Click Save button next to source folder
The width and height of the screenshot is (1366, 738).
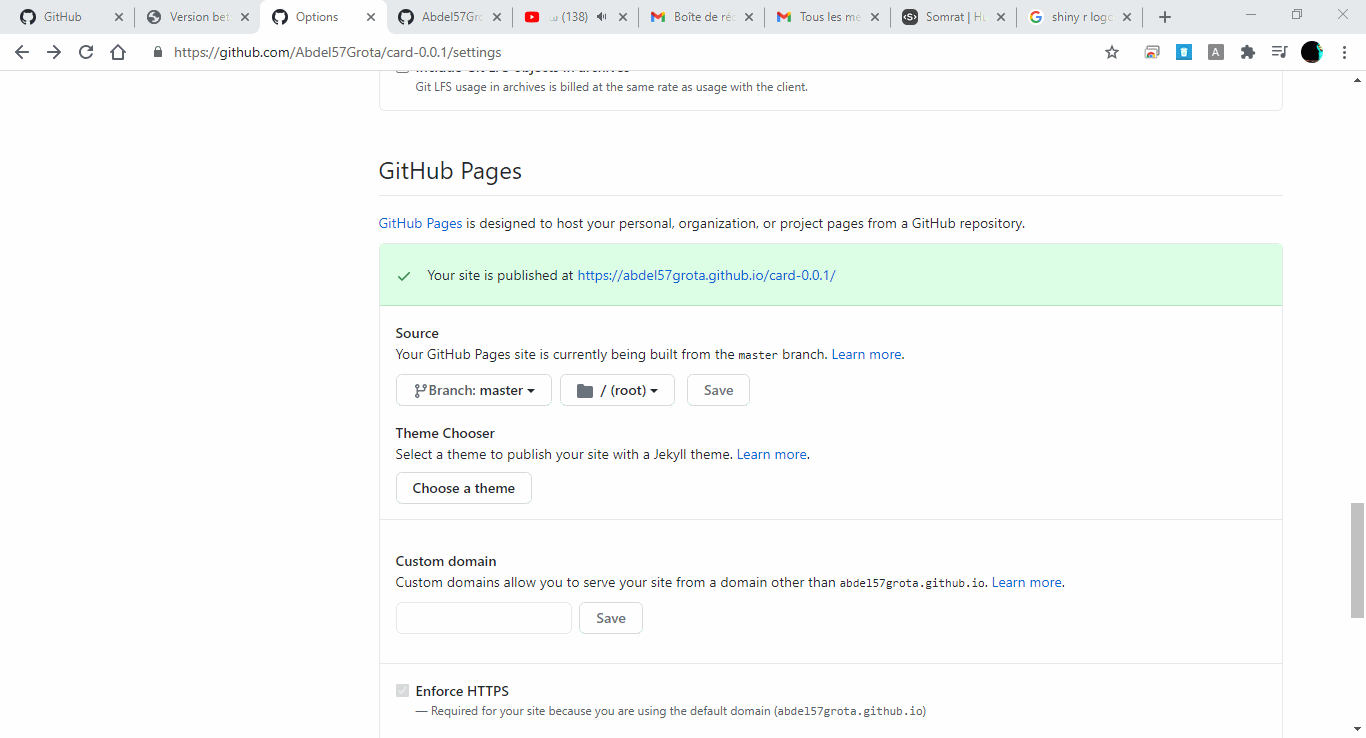pos(718,390)
